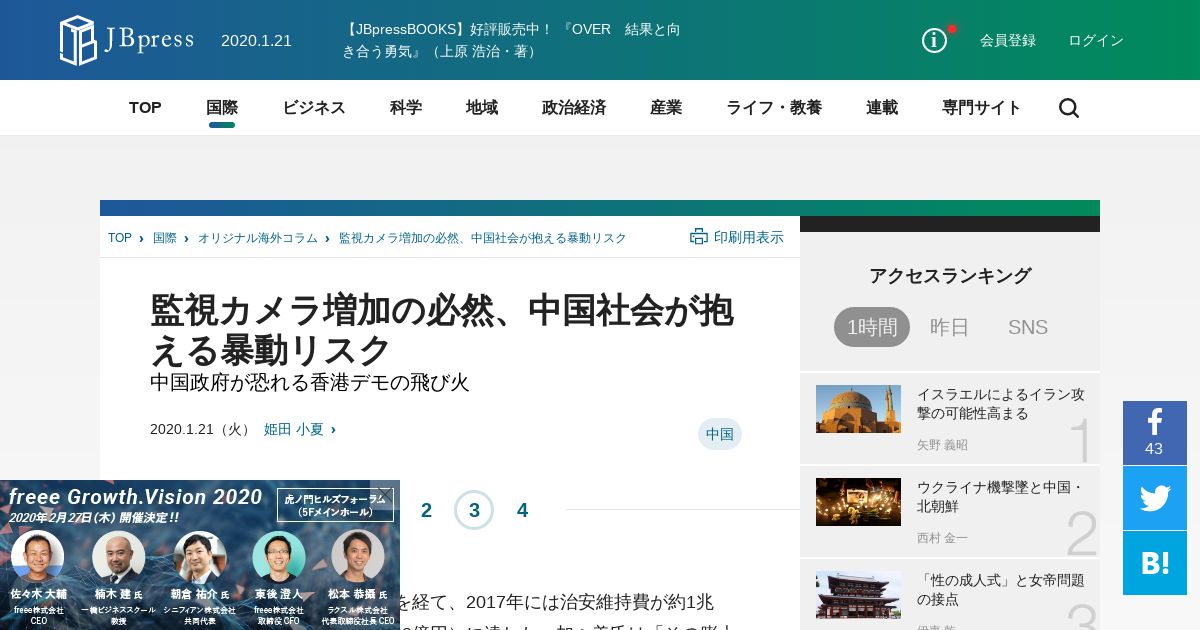Select 産業 navigation menu item
Screen dimensions: 1200x630
(x=666, y=108)
